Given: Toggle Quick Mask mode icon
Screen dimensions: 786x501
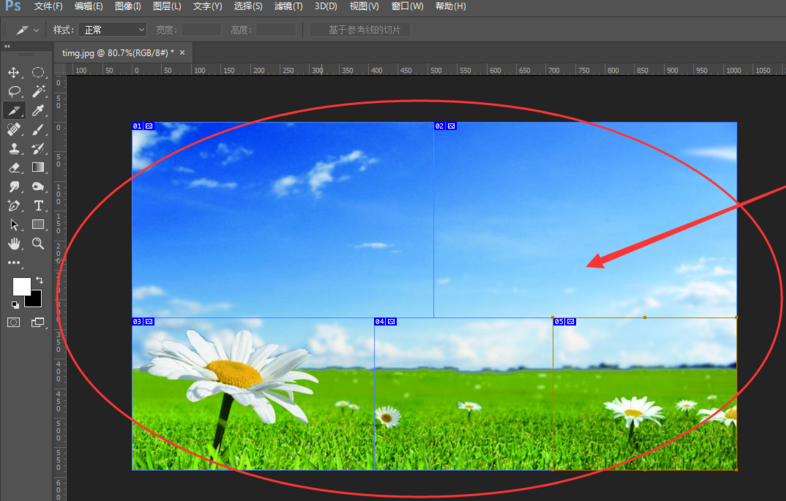Looking at the screenshot, I should point(14,323).
